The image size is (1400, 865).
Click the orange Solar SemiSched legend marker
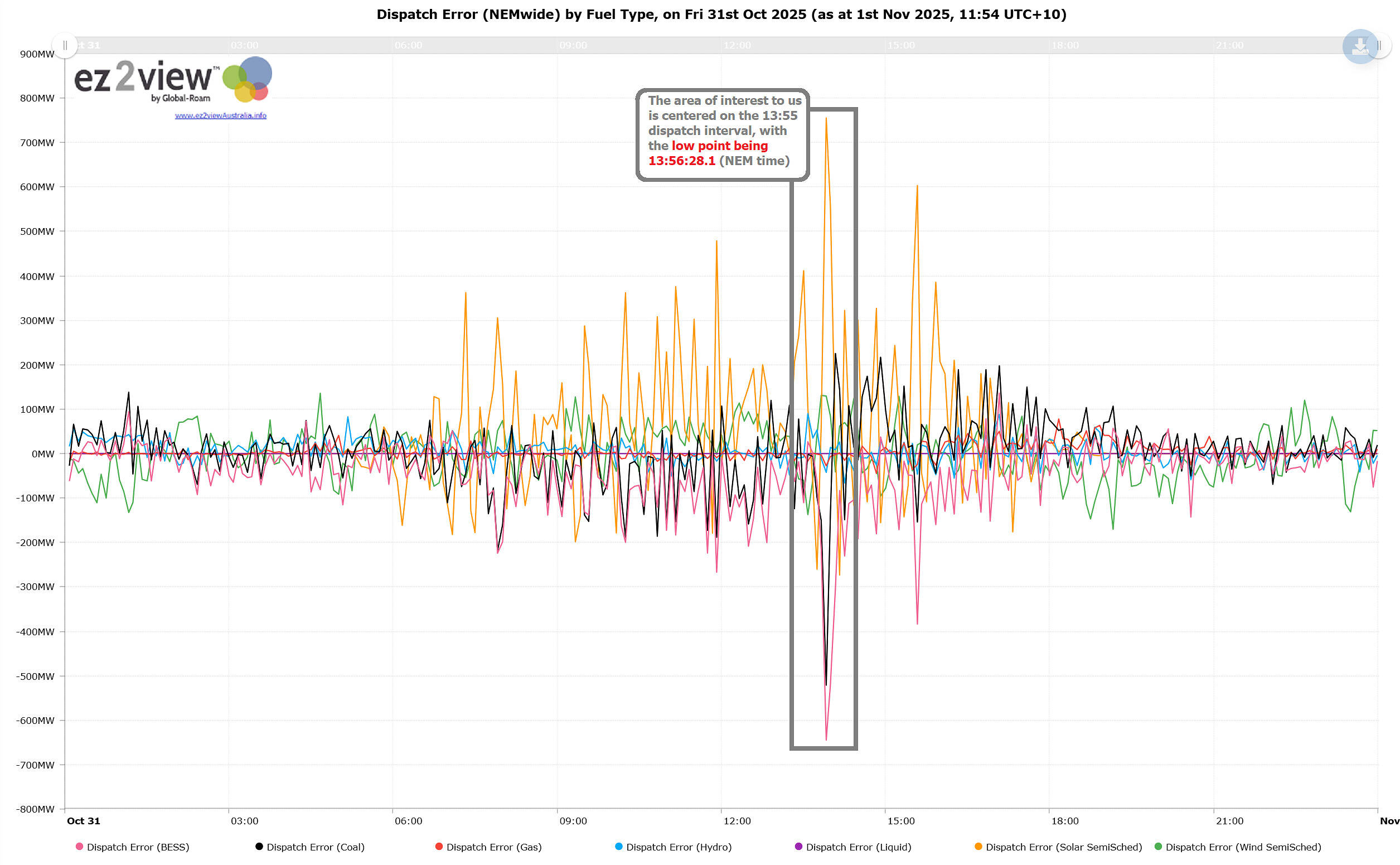[x=978, y=846]
